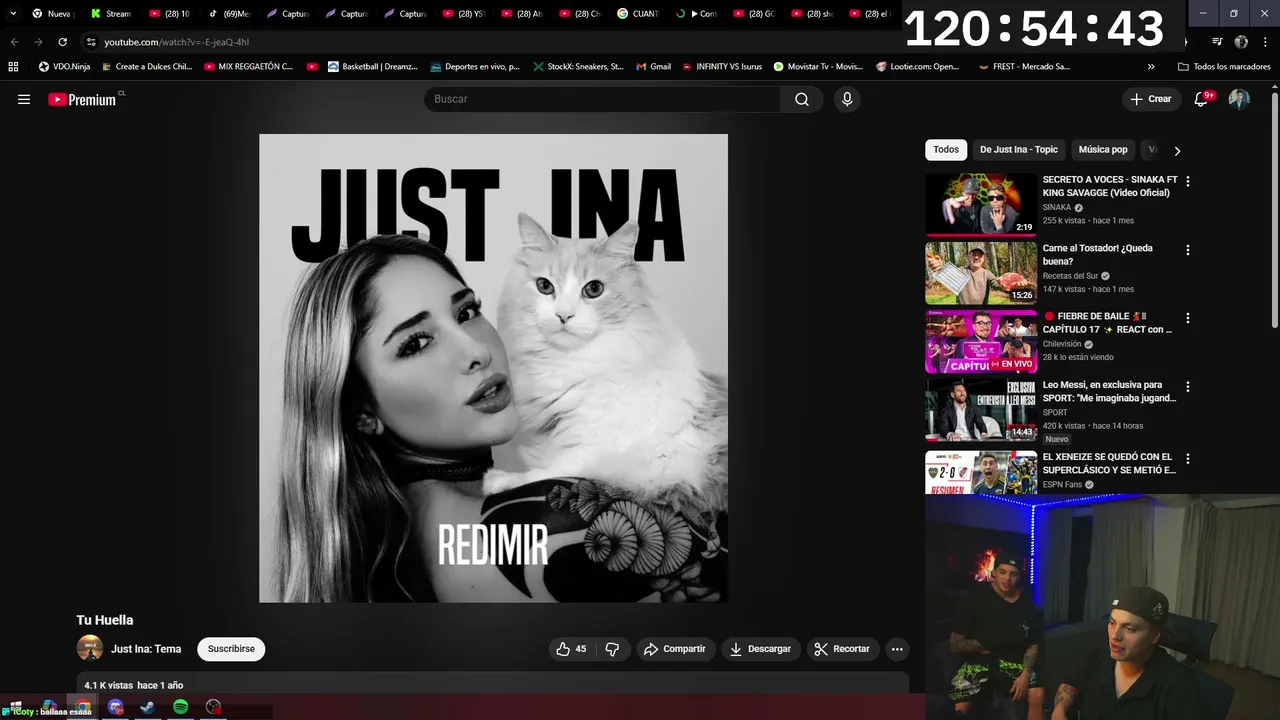Open the Recetas del Sur channel name
The width and height of the screenshot is (1280, 720).
click(1070, 276)
